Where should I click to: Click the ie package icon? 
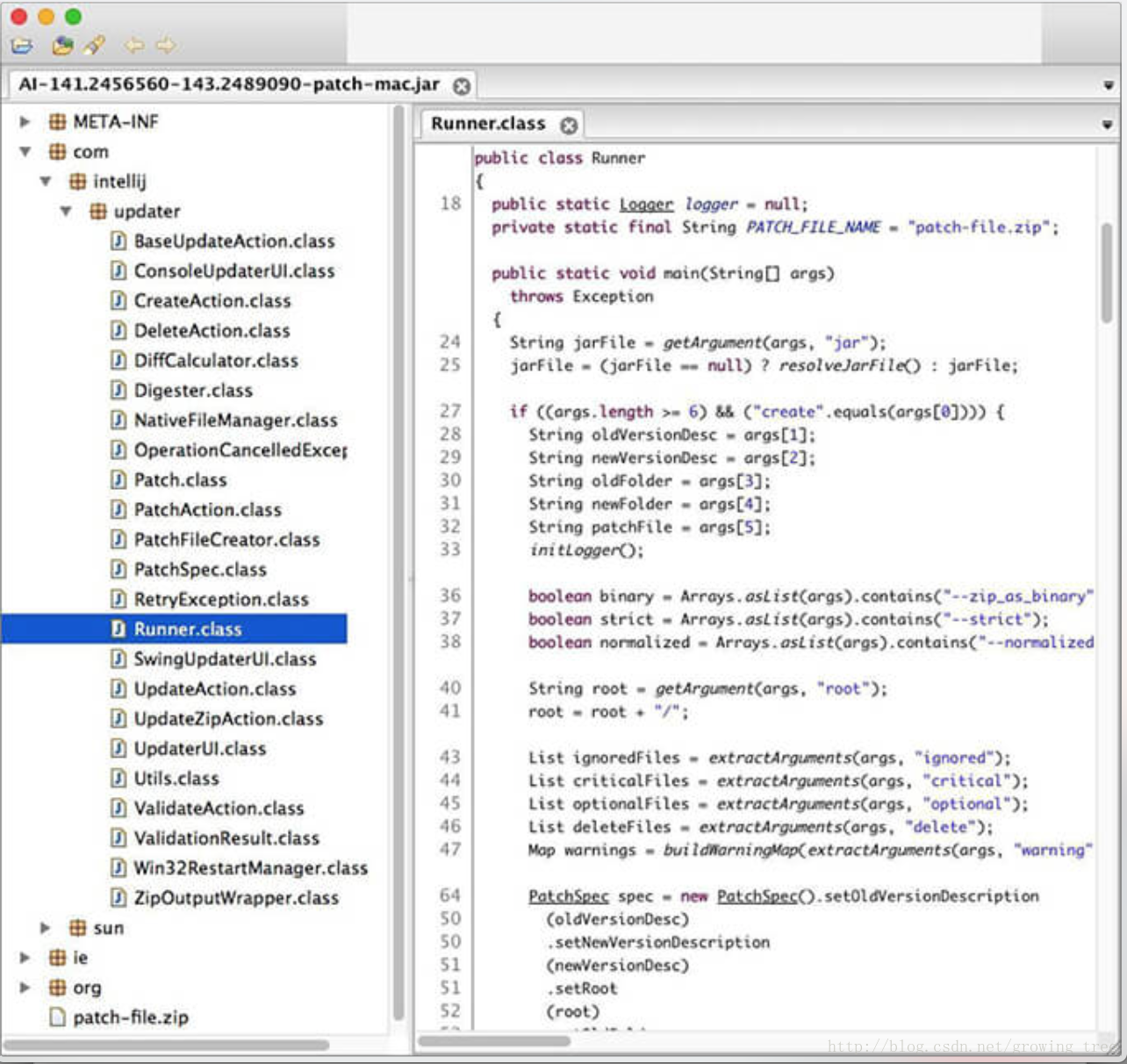click(57, 958)
